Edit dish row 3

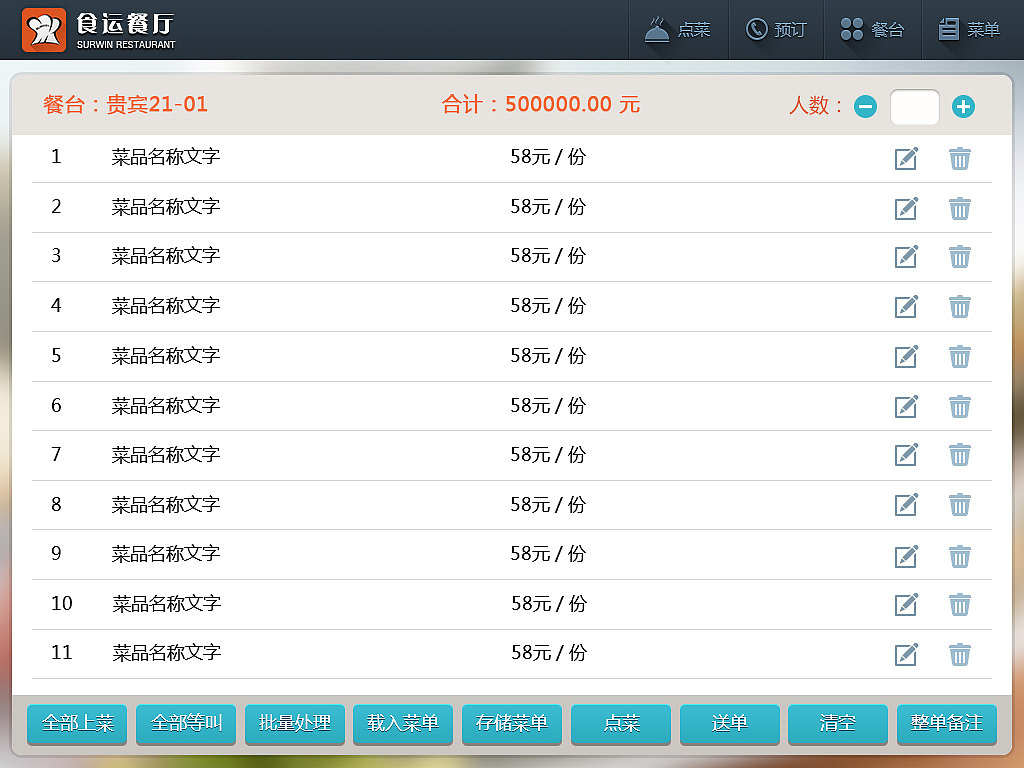pyautogui.click(x=906, y=257)
